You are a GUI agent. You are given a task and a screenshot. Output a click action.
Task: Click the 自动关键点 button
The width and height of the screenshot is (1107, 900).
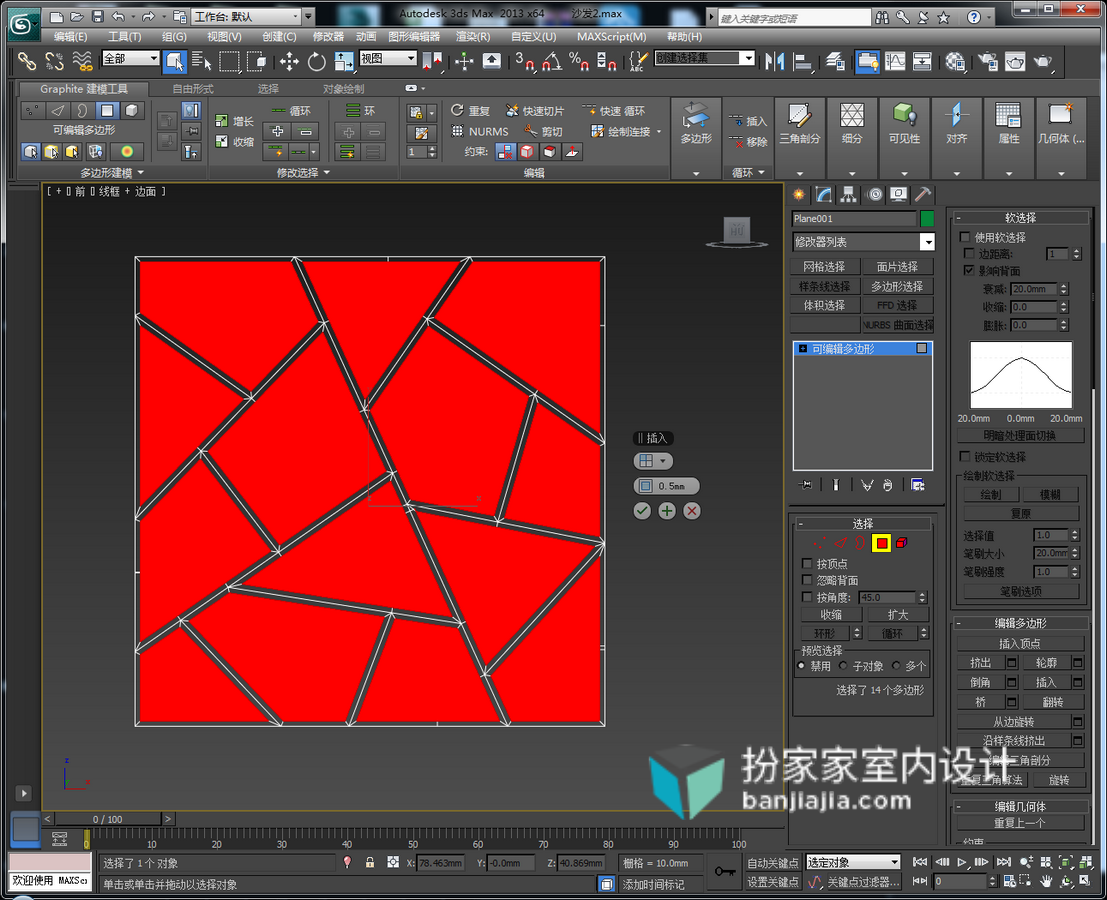[x=773, y=863]
